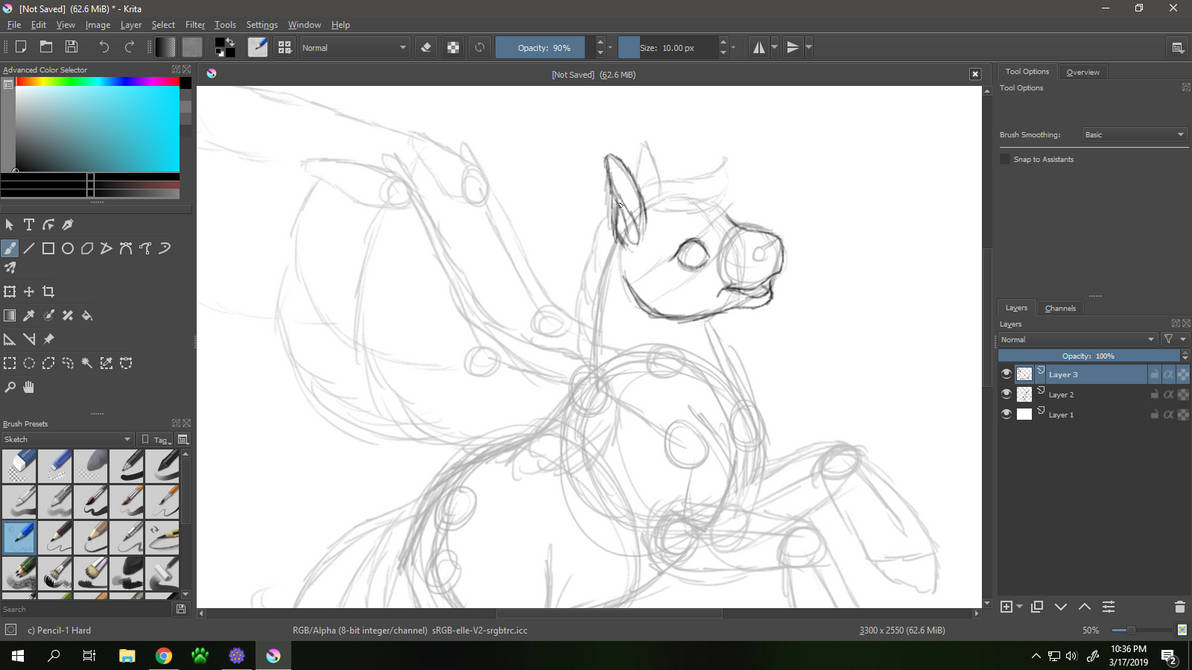Open the Layer menu
This screenshot has width=1192, height=670.
click(131, 25)
